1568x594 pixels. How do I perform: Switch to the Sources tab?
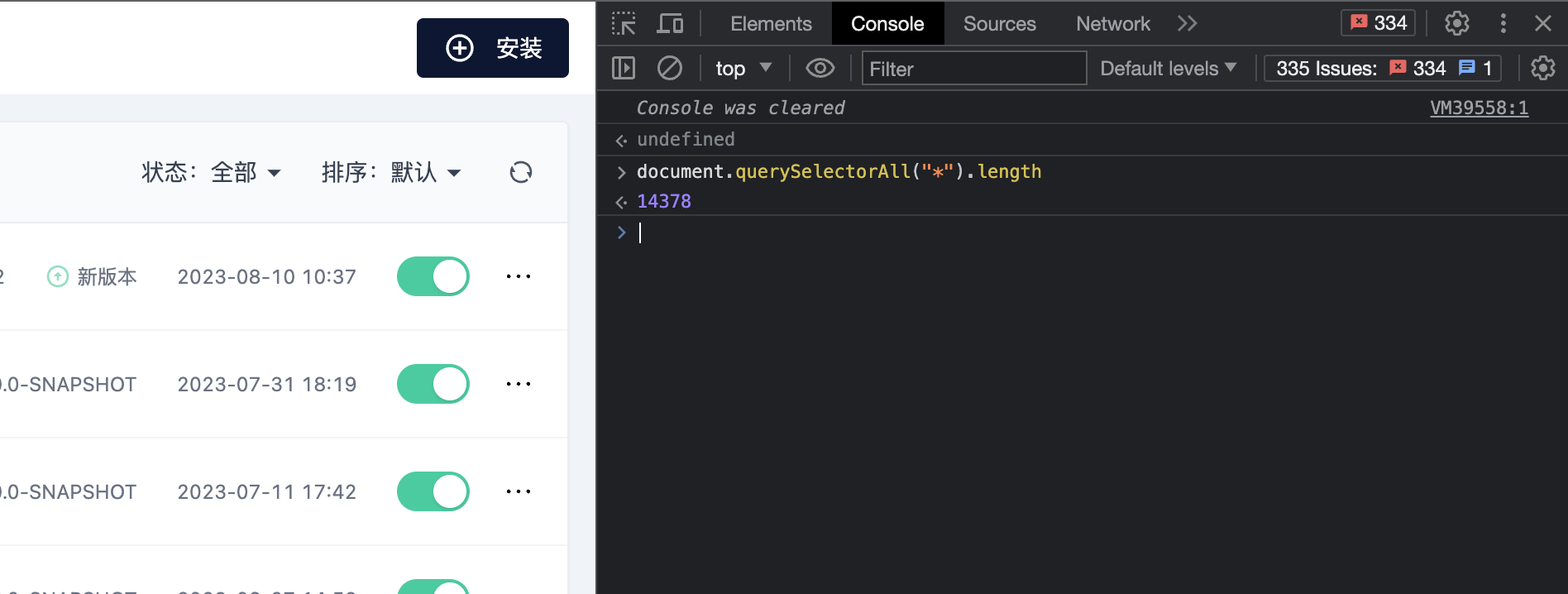click(999, 23)
